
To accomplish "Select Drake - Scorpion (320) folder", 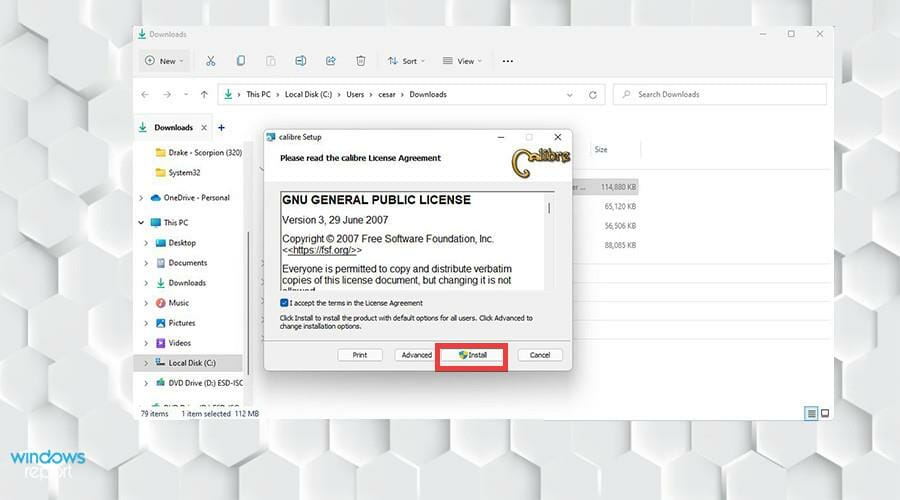I will click(x=199, y=153).
